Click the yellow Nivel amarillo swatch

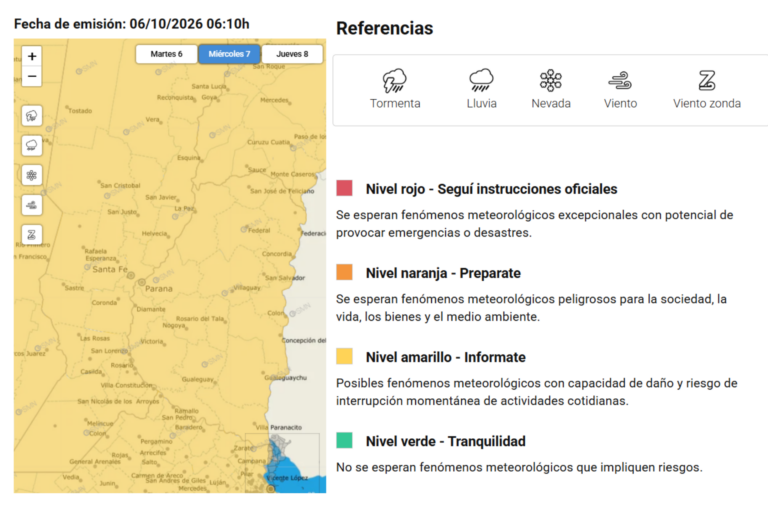tap(344, 356)
